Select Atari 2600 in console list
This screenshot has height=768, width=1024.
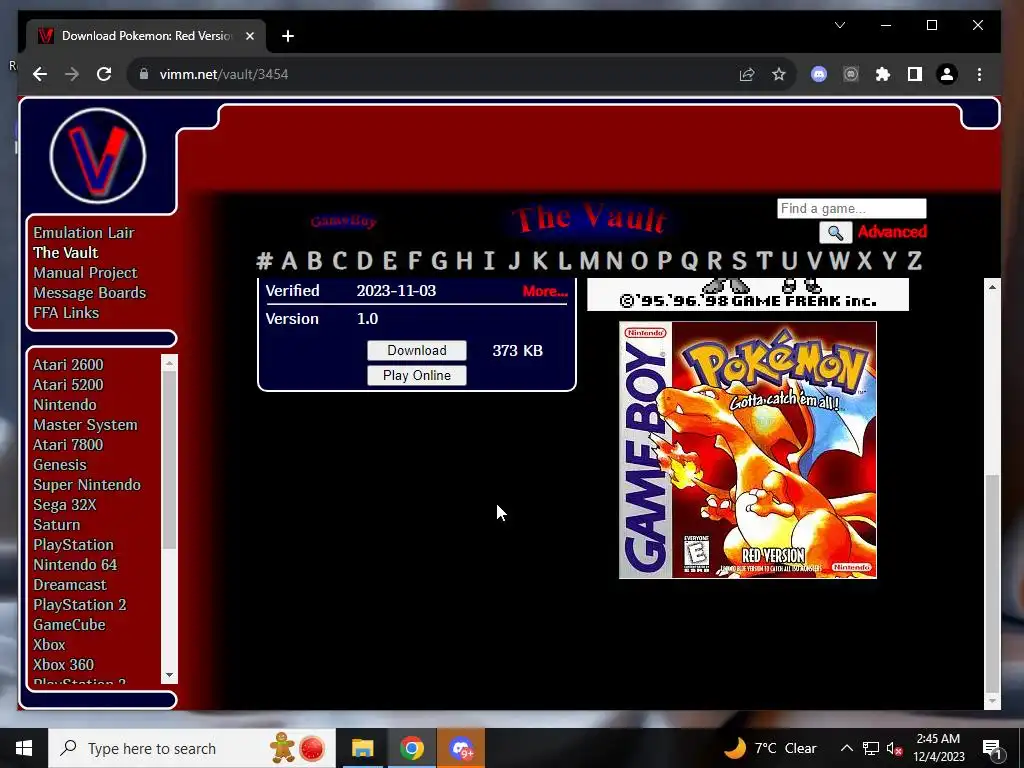tap(68, 364)
